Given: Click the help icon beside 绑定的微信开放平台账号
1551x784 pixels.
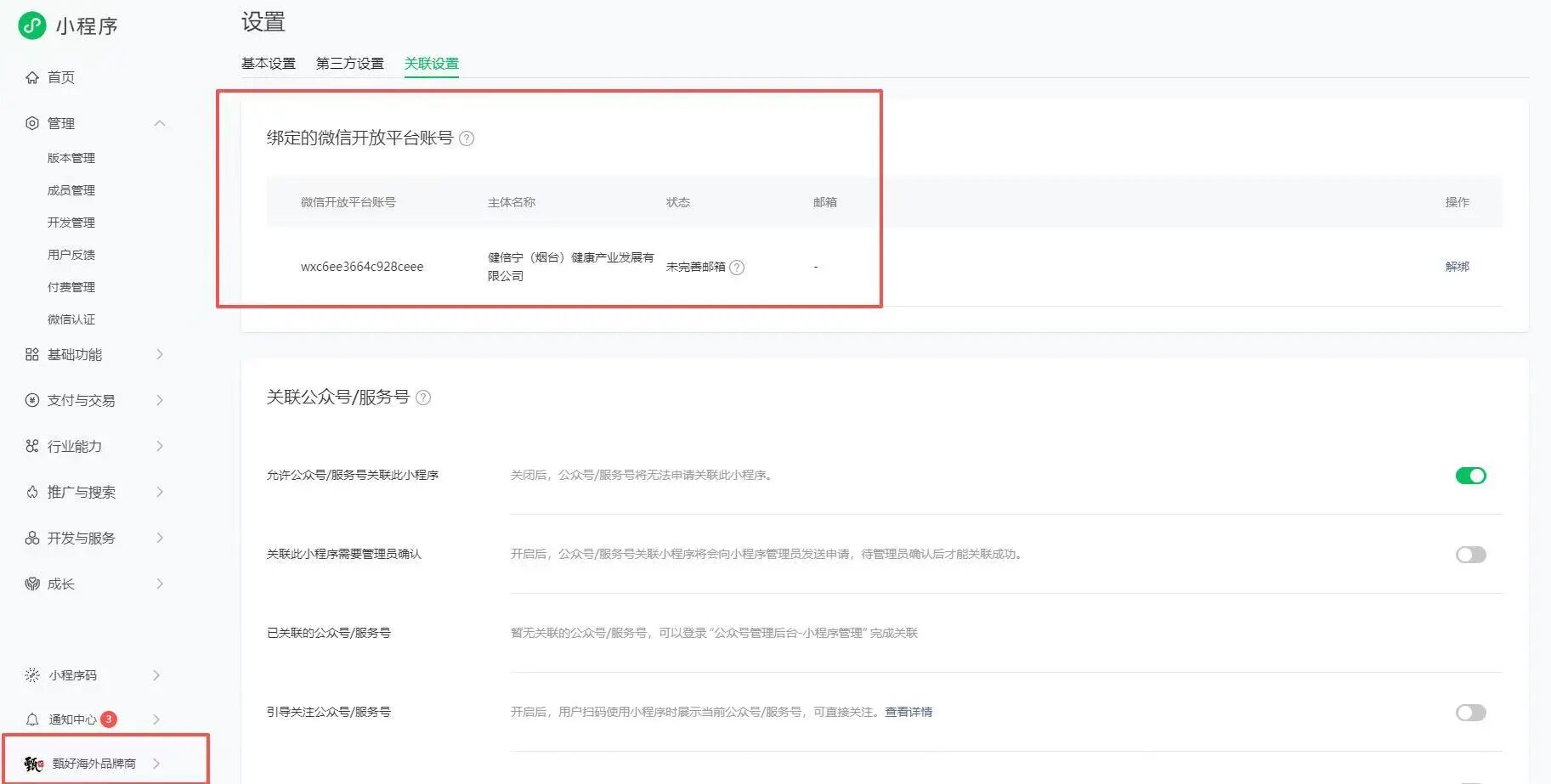Looking at the screenshot, I should click(x=467, y=138).
